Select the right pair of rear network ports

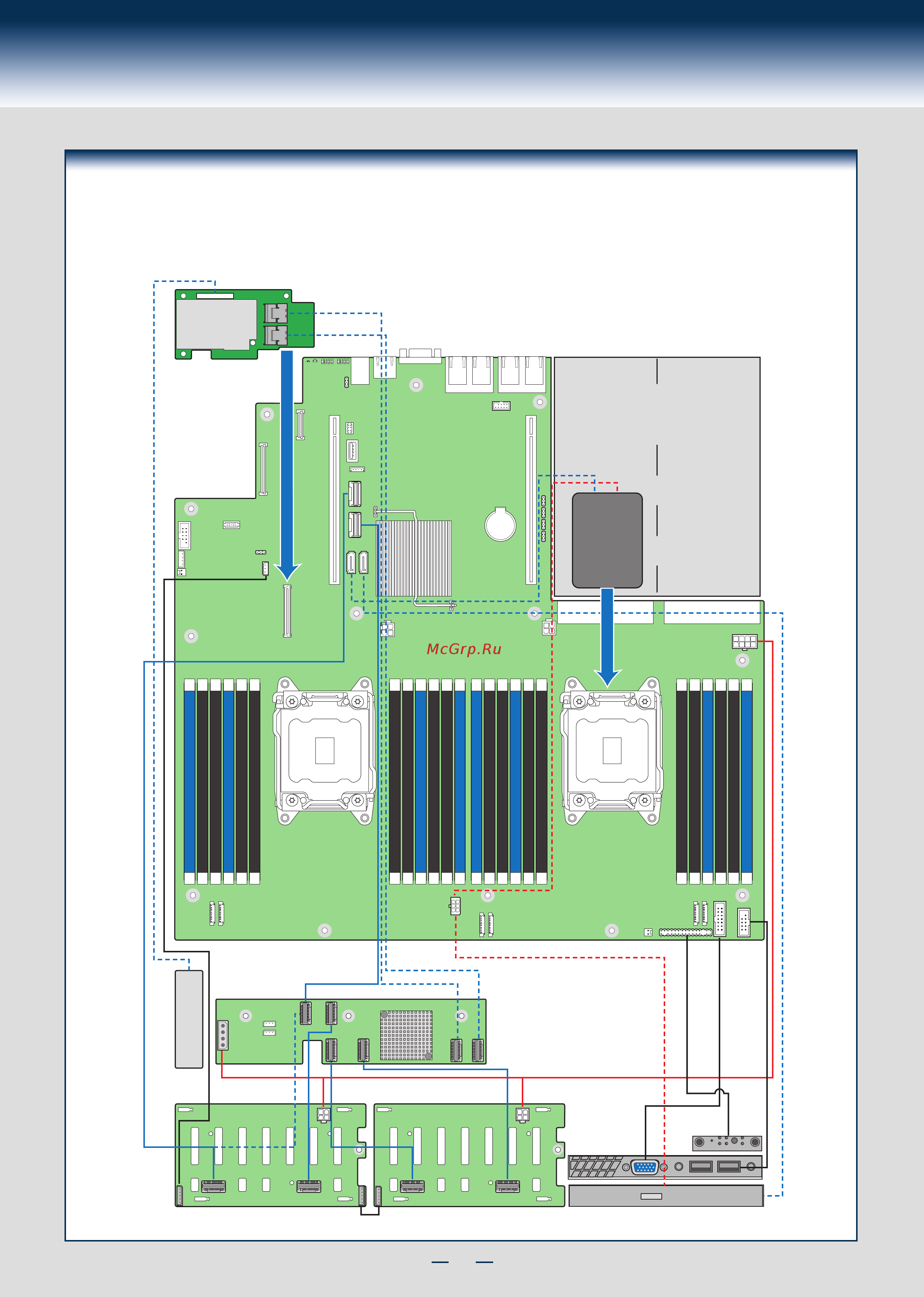pyautogui.click(x=522, y=374)
